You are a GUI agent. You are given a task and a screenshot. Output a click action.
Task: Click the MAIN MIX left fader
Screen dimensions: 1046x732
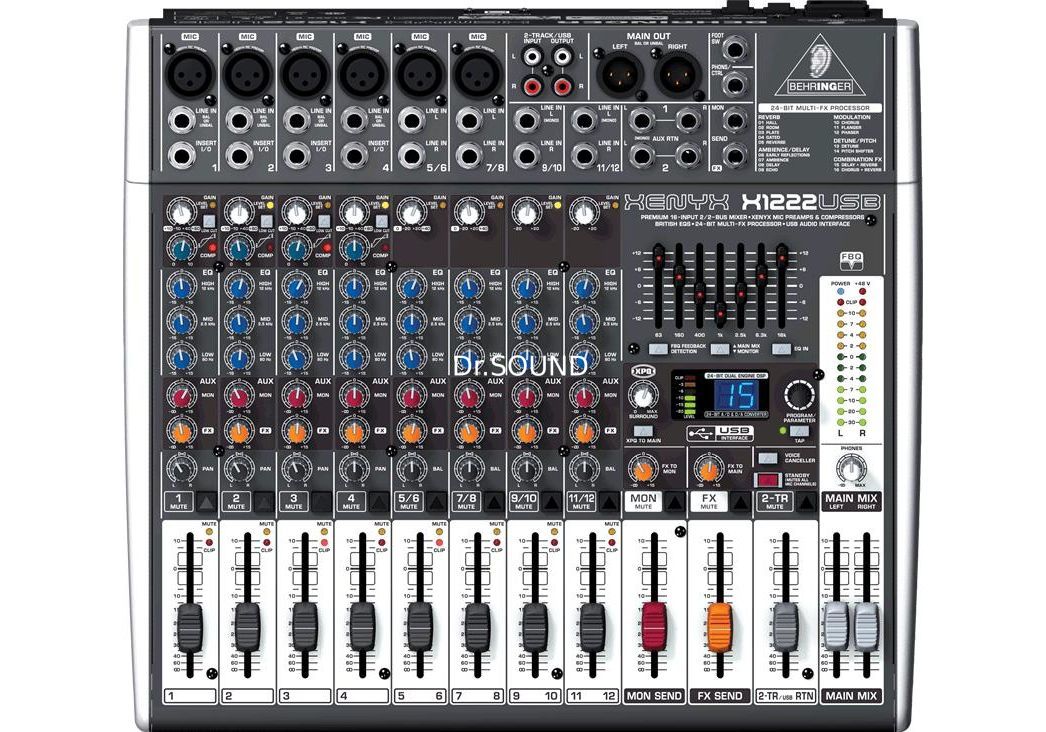tap(837, 628)
